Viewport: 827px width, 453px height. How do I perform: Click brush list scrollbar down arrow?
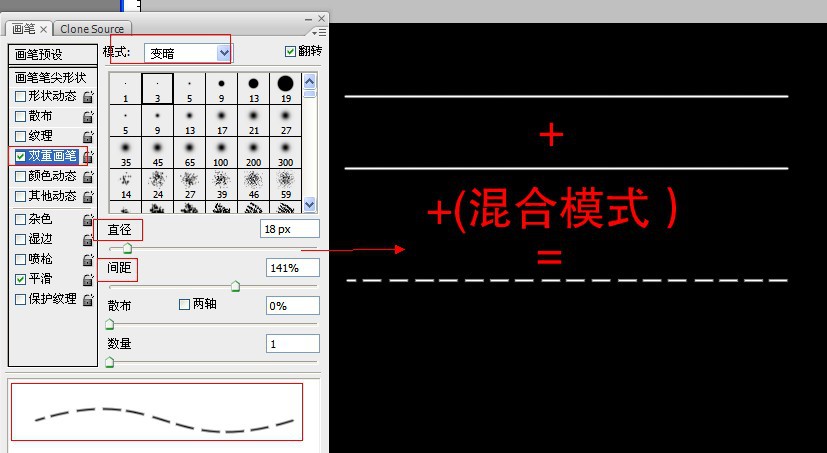pos(310,205)
